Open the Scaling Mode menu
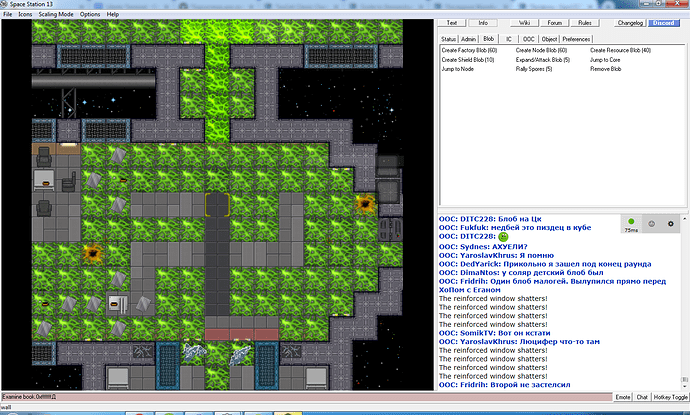Image resolution: width=690 pixels, height=415 pixels. coord(56,14)
